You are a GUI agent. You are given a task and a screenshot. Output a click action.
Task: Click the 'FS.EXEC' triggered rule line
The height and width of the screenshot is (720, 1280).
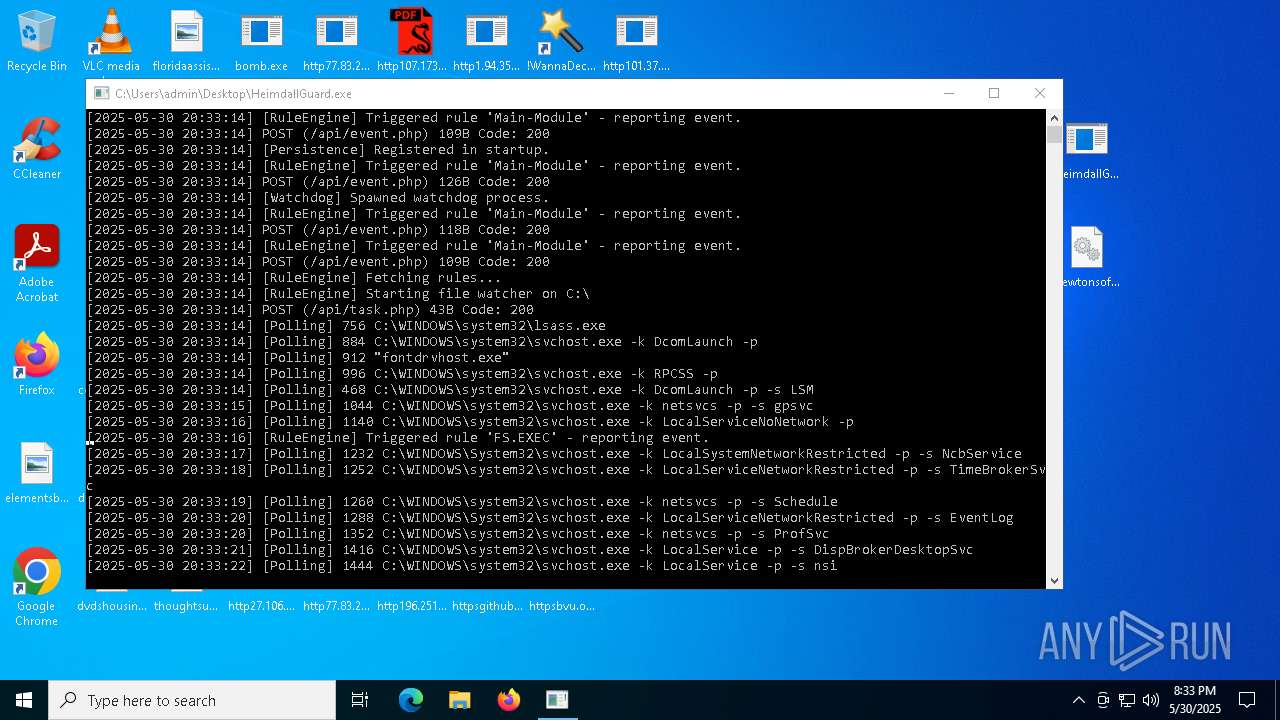pos(398,438)
